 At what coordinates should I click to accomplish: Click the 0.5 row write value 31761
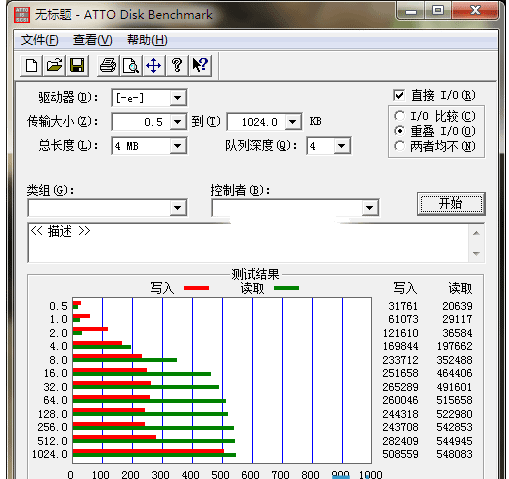coord(403,306)
